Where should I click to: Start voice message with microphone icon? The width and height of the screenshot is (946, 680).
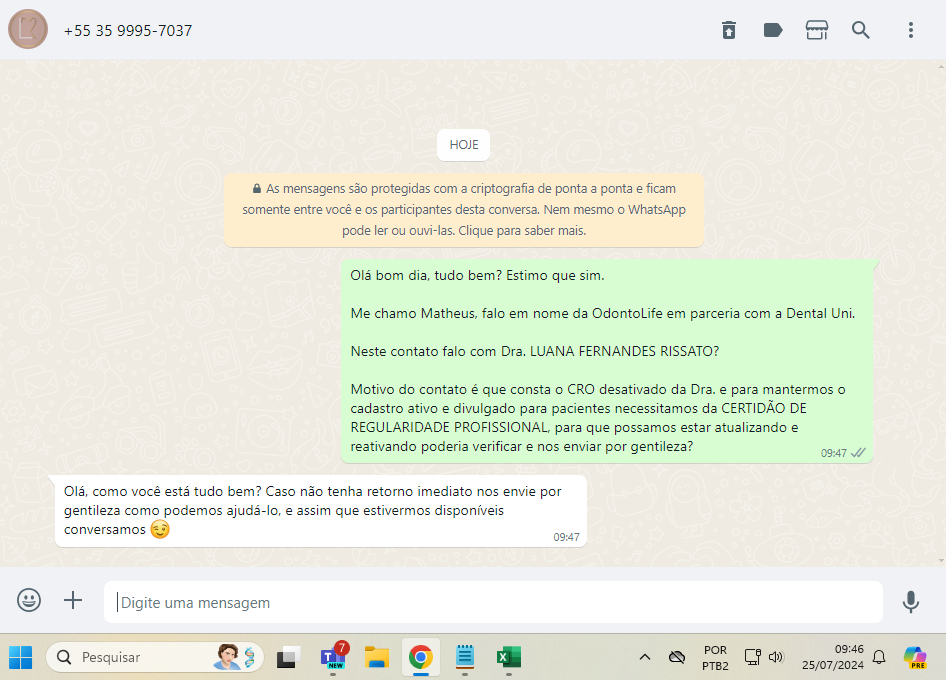point(910,602)
